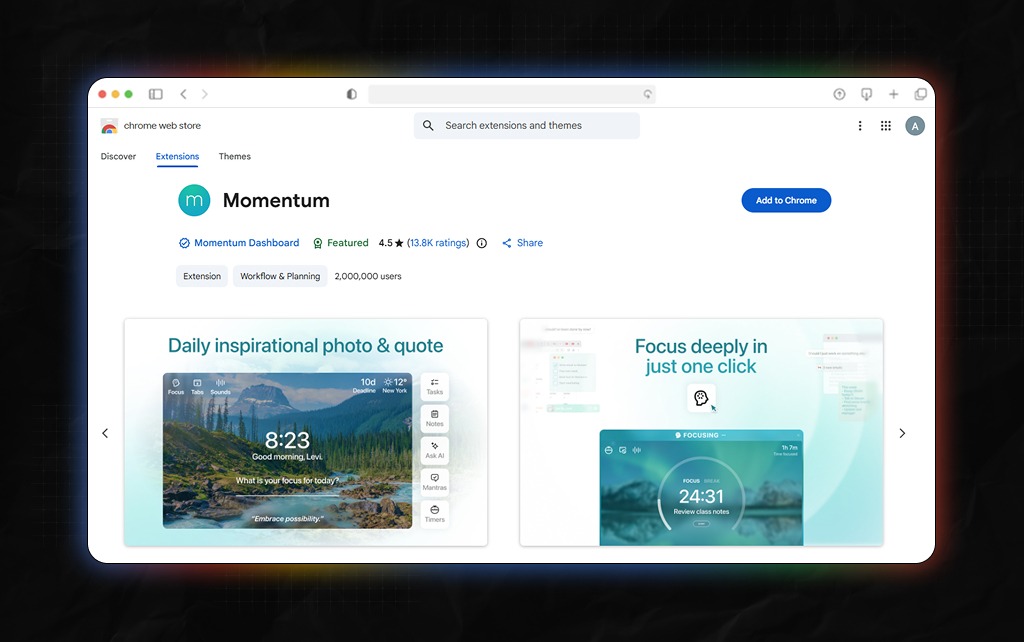Click the ratings info icon
This screenshot has height=642, width=1024.
(x=481, y=243)
